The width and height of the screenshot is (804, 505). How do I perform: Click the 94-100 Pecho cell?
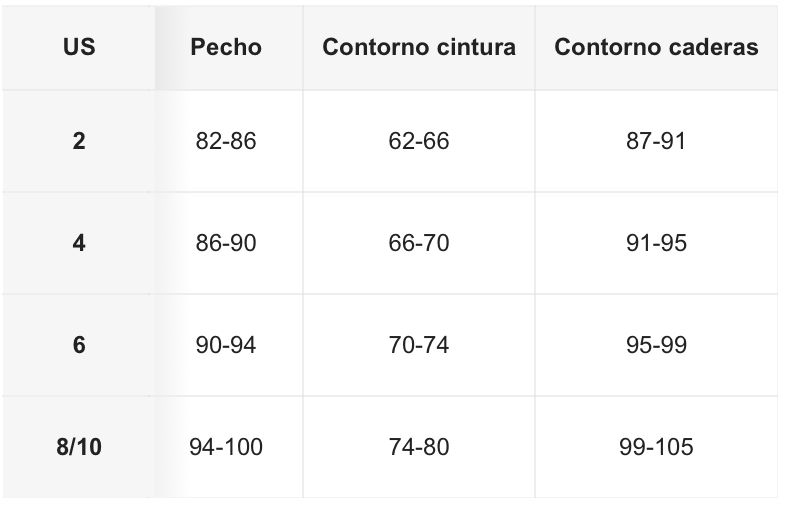click(226, 447)
